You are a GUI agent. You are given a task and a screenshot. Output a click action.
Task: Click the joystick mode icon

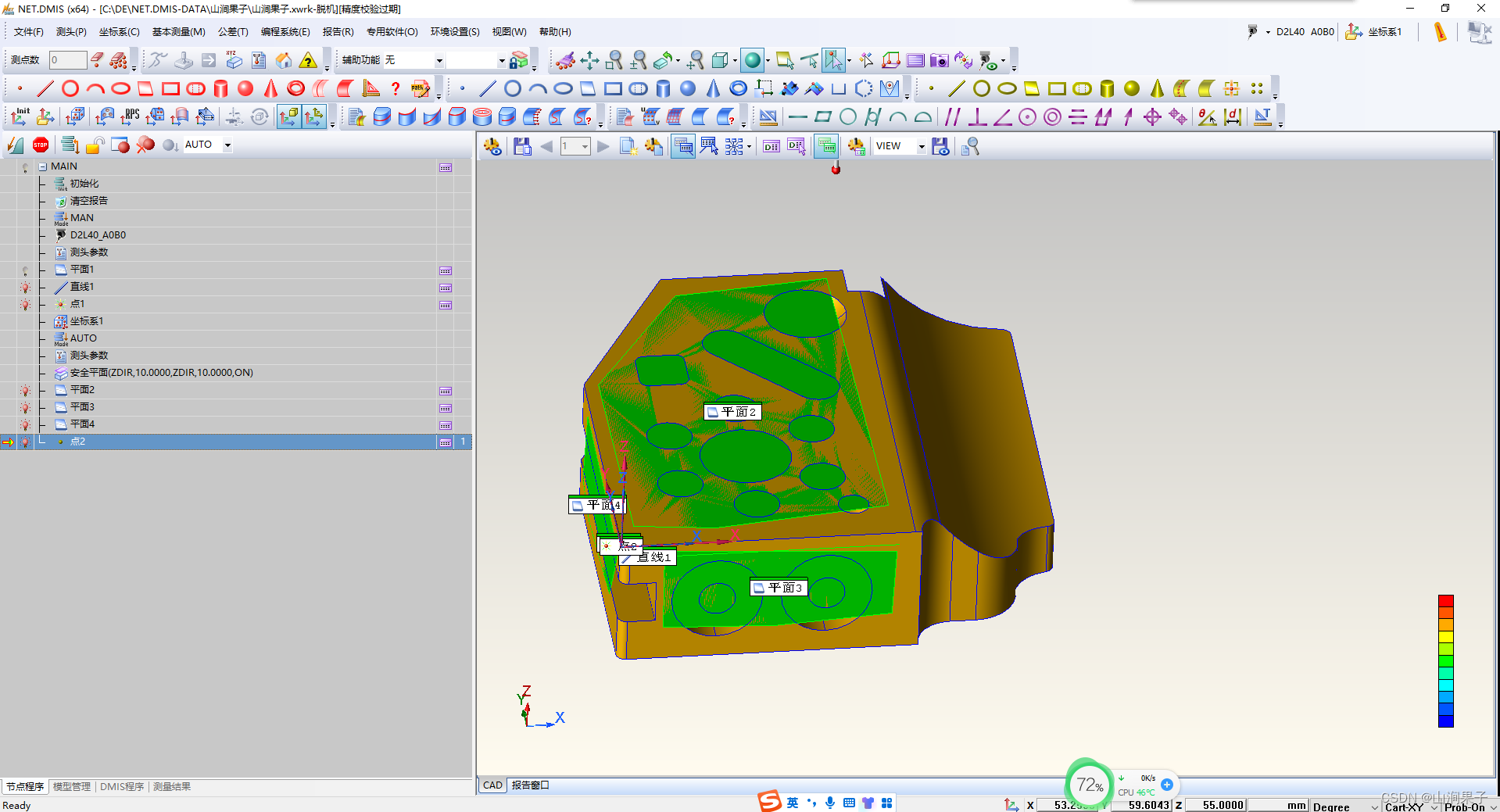[183, 60]
